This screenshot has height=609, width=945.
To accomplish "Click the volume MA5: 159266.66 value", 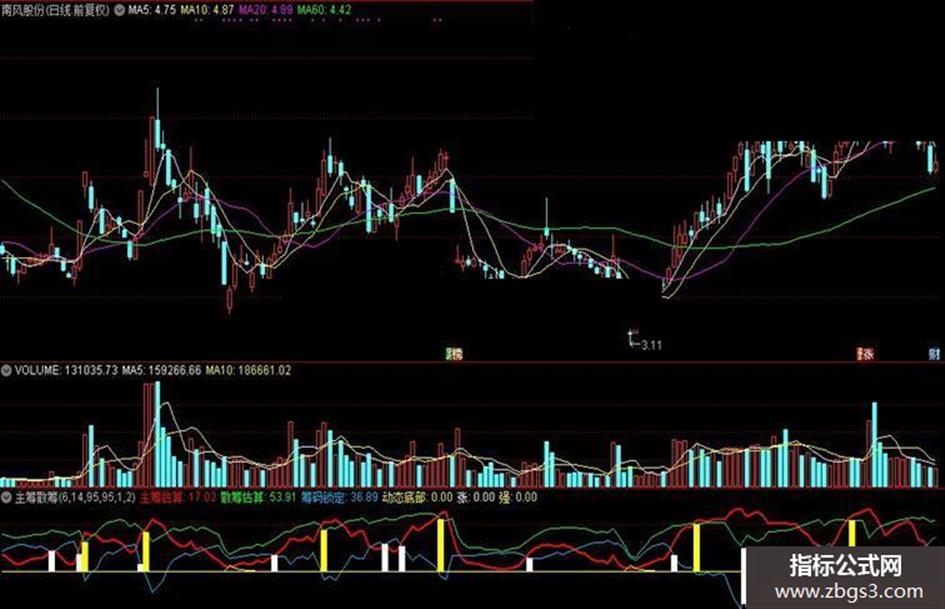I will pyautogui.click(x=162, y=370).
